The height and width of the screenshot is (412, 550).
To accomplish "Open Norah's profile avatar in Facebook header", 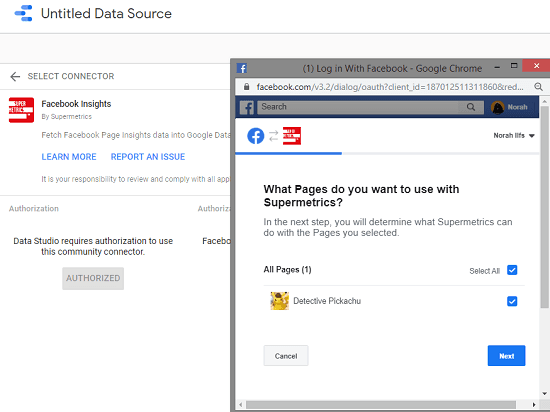I will click(x=497, y=107).
